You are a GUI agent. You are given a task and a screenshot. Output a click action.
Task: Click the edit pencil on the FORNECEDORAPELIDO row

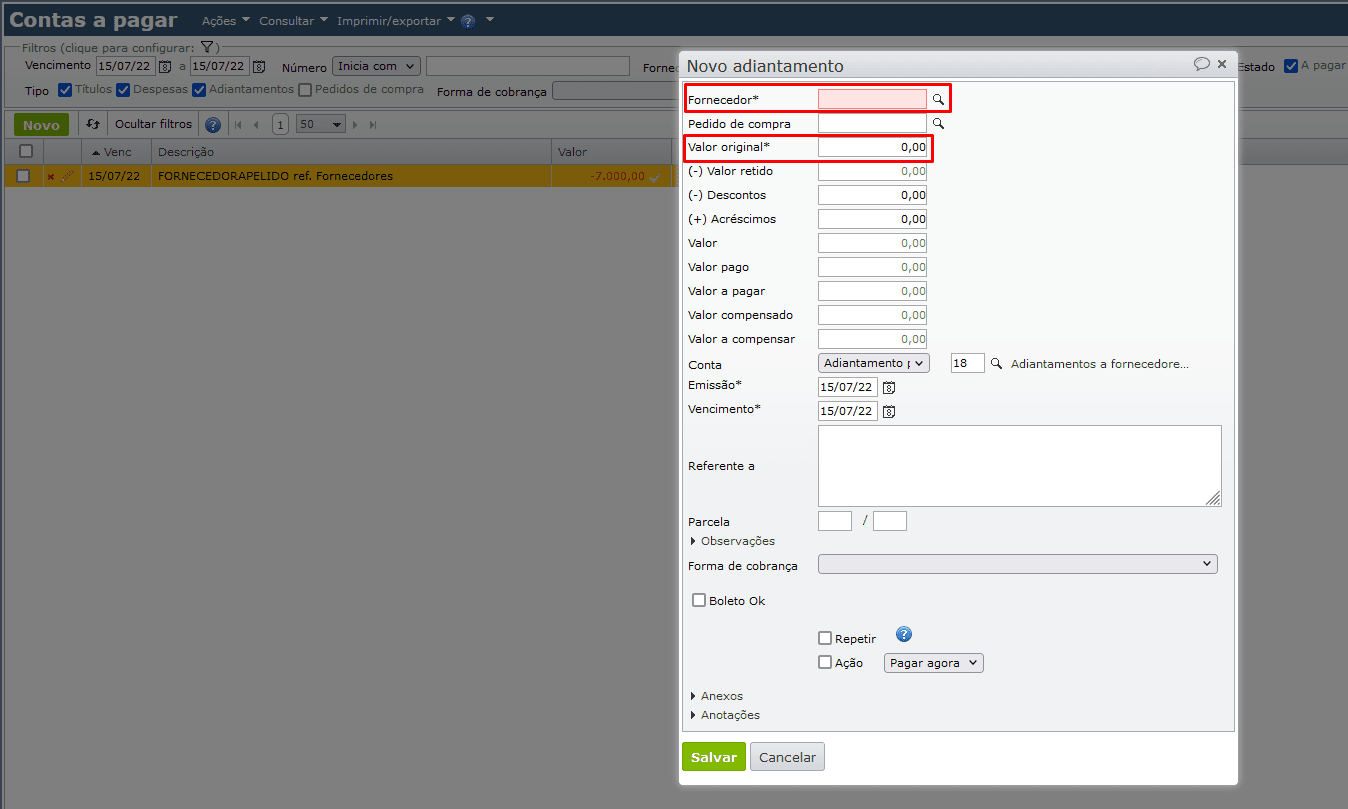(x=67, y=176)
